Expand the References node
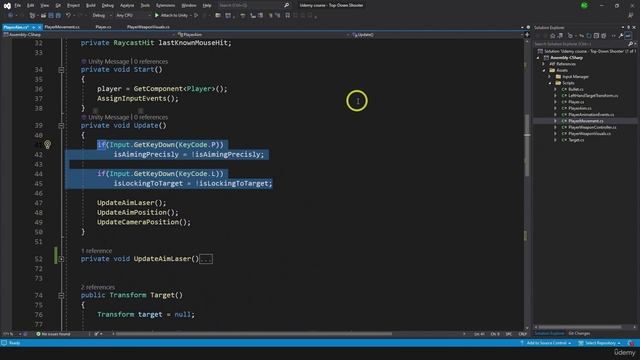This screenshot has height=360, width=640. [543, 64]
